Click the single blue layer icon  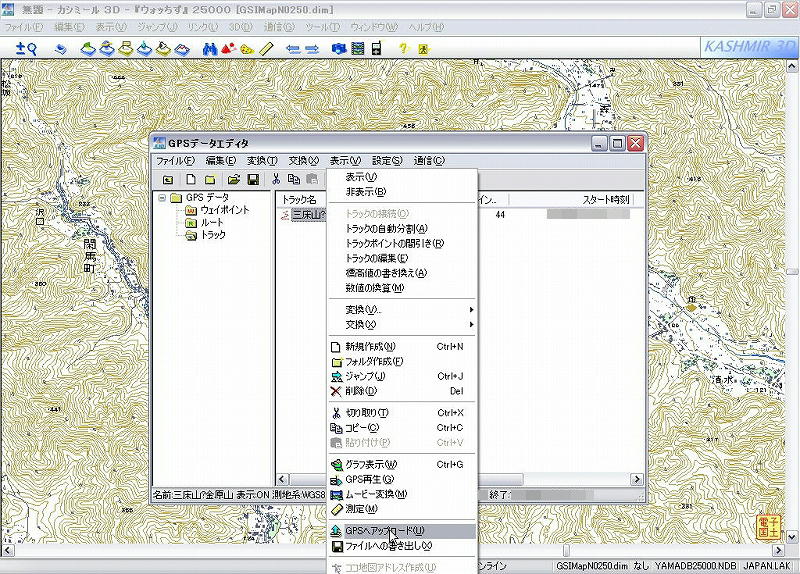pos(61,49)
